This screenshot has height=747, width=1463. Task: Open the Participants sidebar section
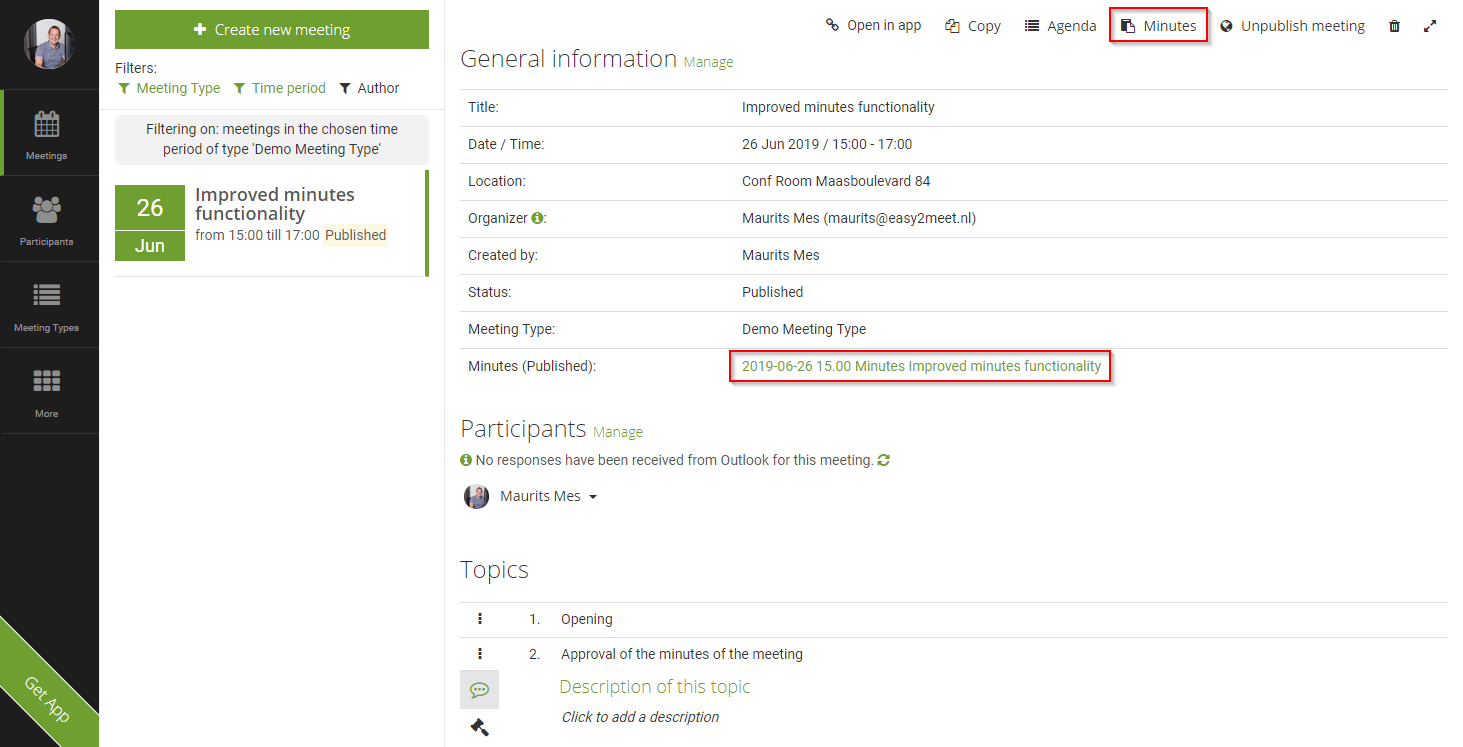(x=47, y=220)
